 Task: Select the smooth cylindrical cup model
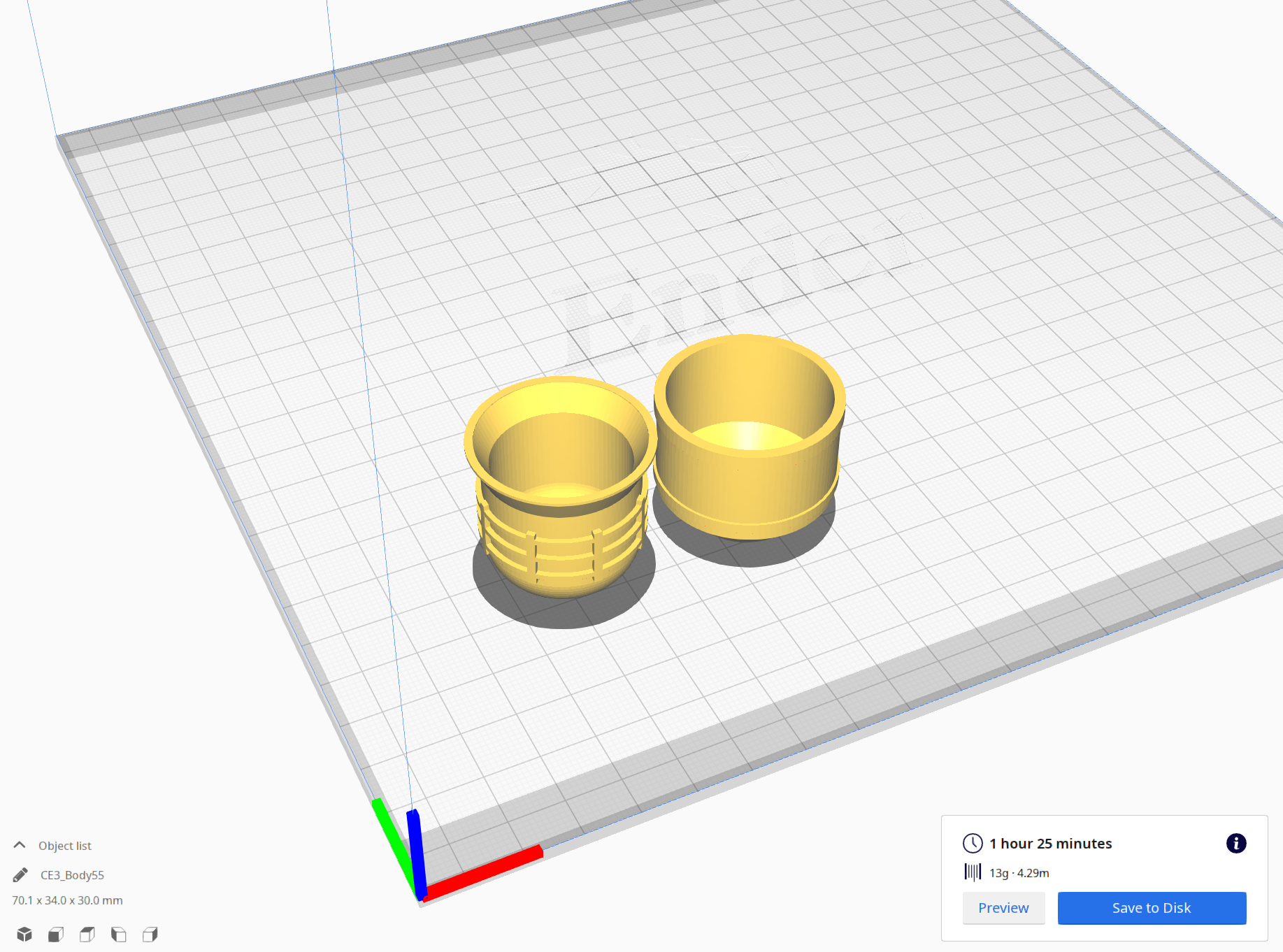(749, 436)
